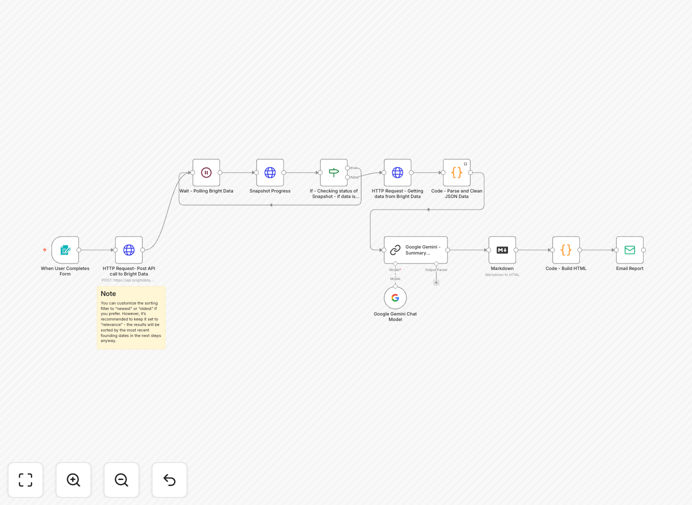The width and height of the screenshot is (692, 505).
Task: Click the fit-to-view canvas button
Action: pos(26,480)
